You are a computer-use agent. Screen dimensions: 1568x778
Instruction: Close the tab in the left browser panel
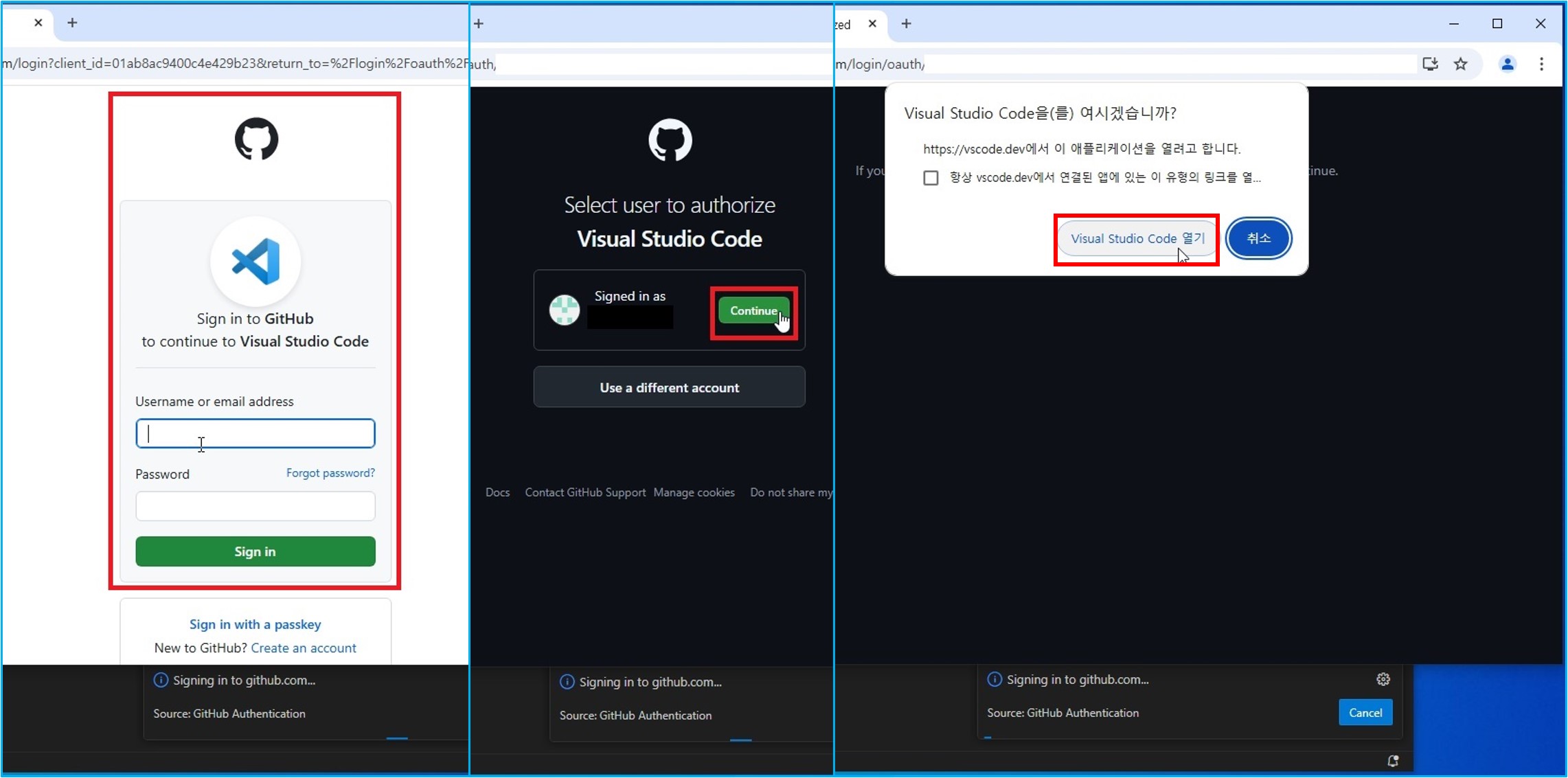coord(38,23)
